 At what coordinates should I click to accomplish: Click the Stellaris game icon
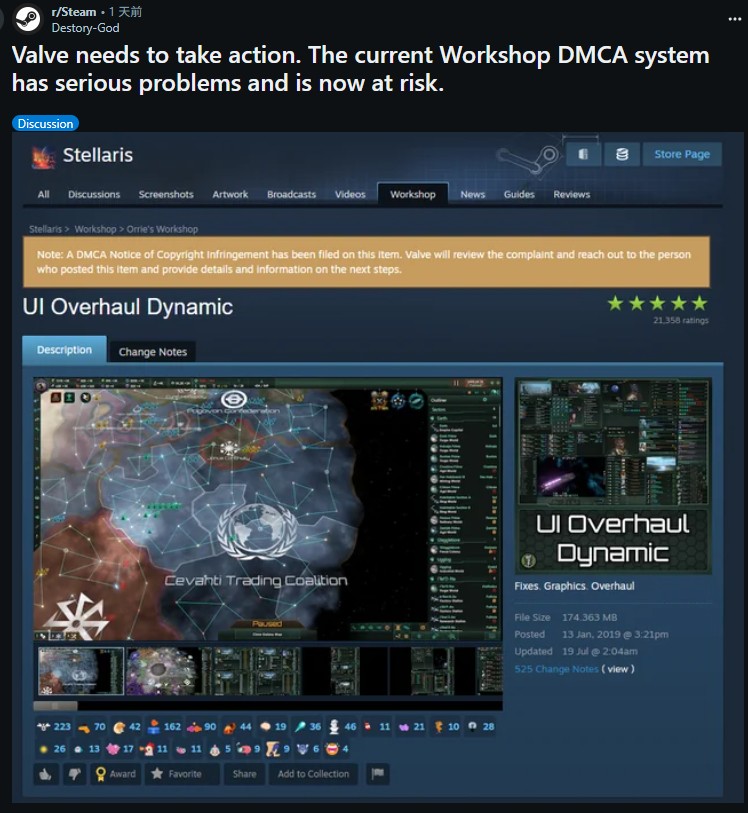(44, 157)
